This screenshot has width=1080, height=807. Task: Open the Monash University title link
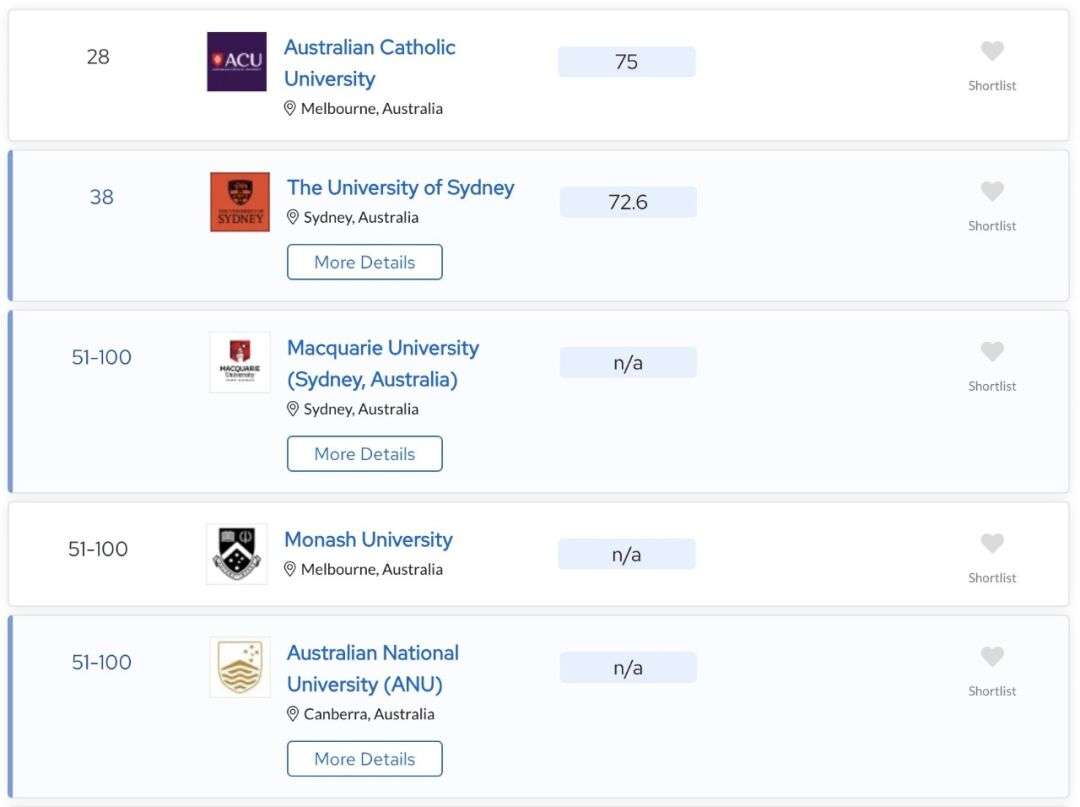368,539
